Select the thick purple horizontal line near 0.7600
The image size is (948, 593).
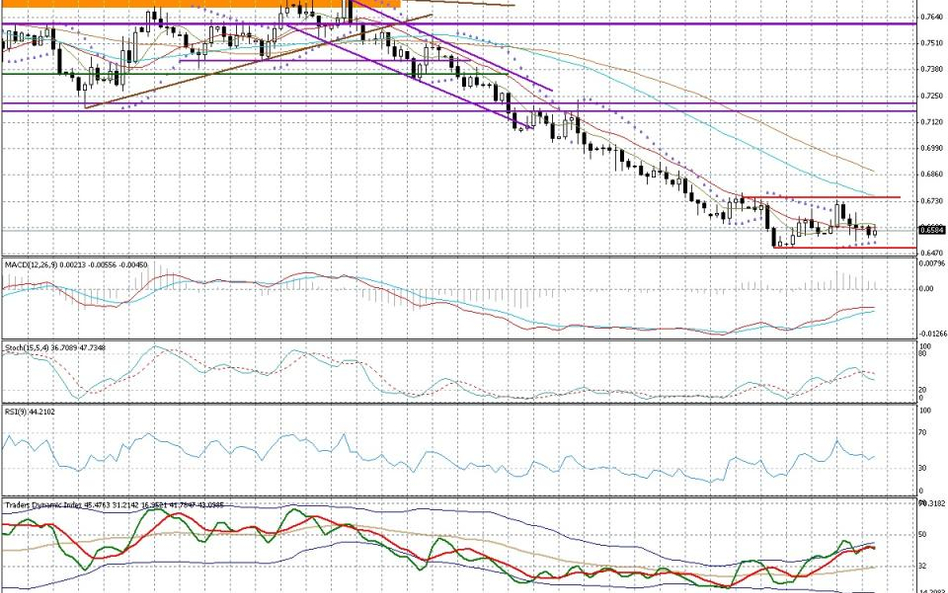[459, 24]
